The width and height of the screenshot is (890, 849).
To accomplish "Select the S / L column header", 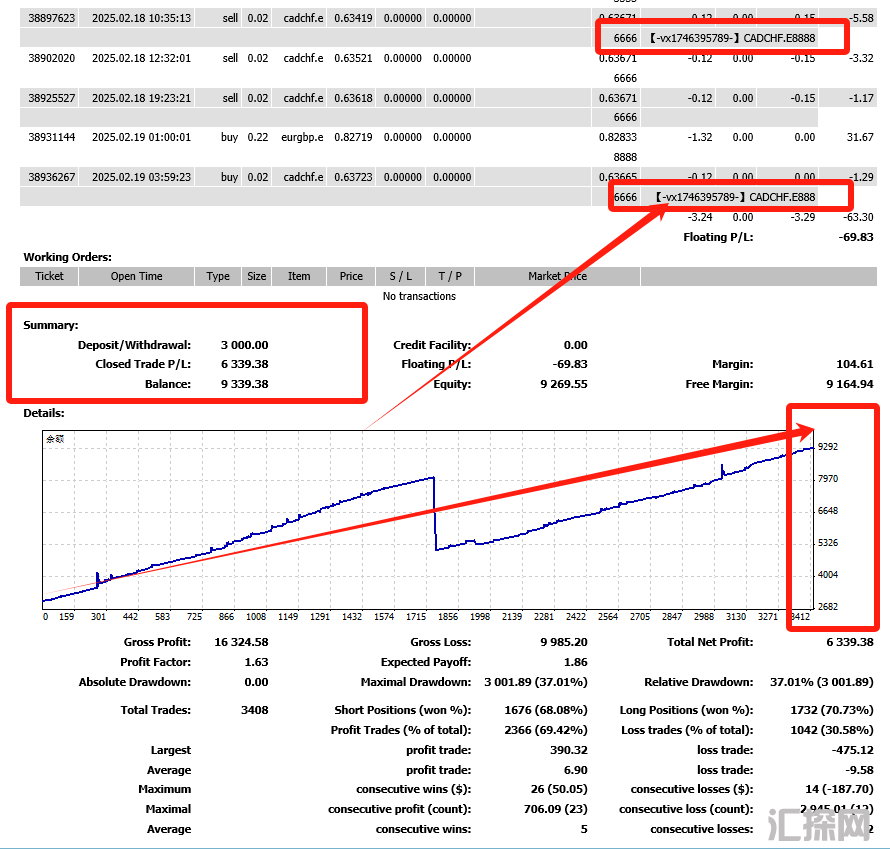I will click(401, 276).
